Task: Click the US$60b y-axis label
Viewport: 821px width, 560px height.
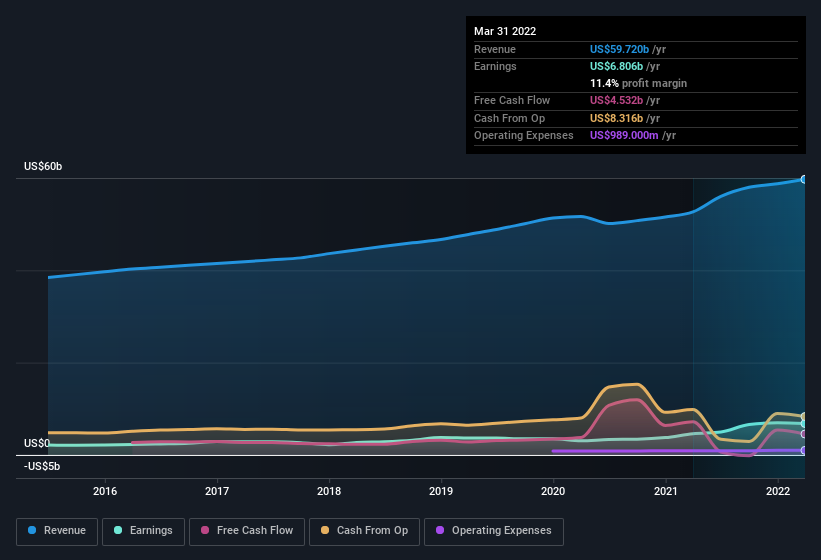Action: [x=43, y=166]
